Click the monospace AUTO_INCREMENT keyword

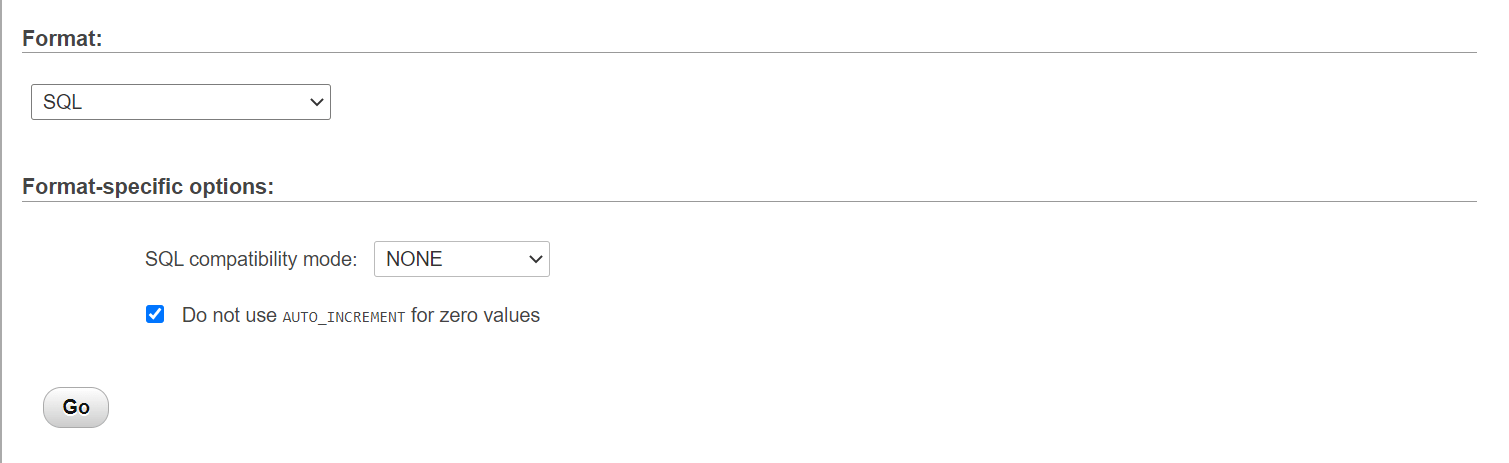[344, 316]
